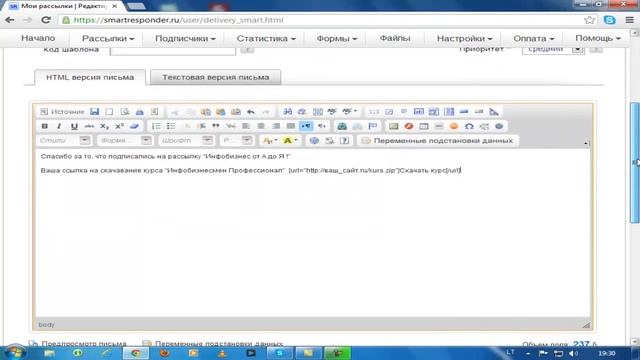Click the Anchor flag icon
Image resolution: width=640 pixels, height=360 pixels.
pos(372,126)
